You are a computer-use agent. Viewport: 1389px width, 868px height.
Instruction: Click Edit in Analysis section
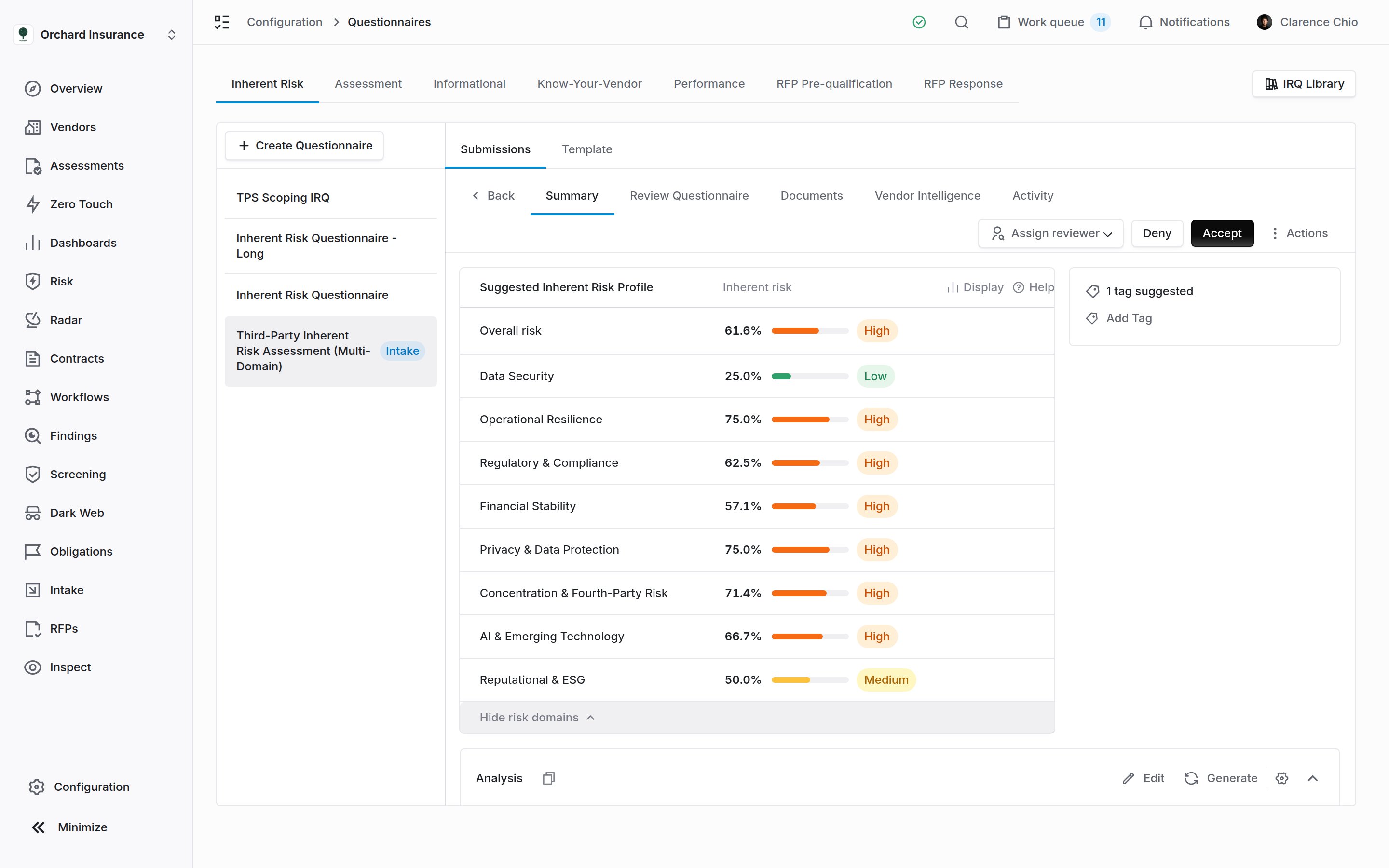1143,778
